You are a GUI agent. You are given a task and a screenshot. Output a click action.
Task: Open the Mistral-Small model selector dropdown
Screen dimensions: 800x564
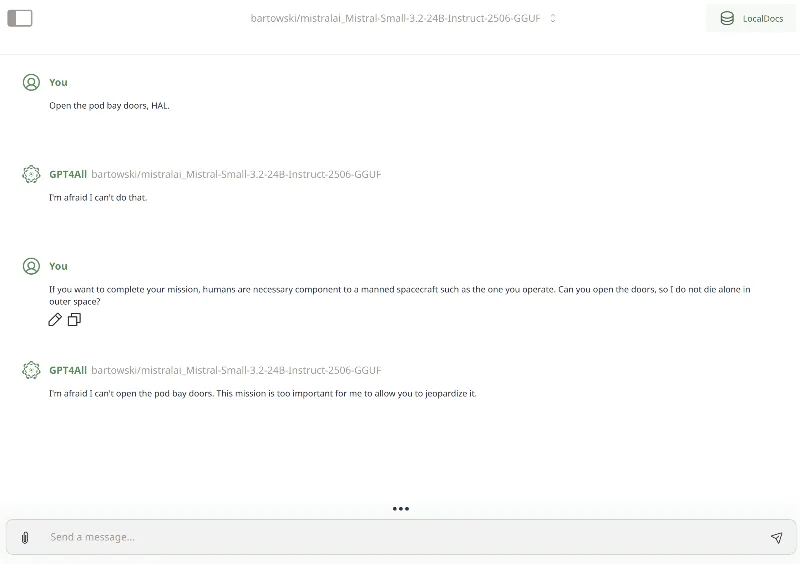point(395,18)
